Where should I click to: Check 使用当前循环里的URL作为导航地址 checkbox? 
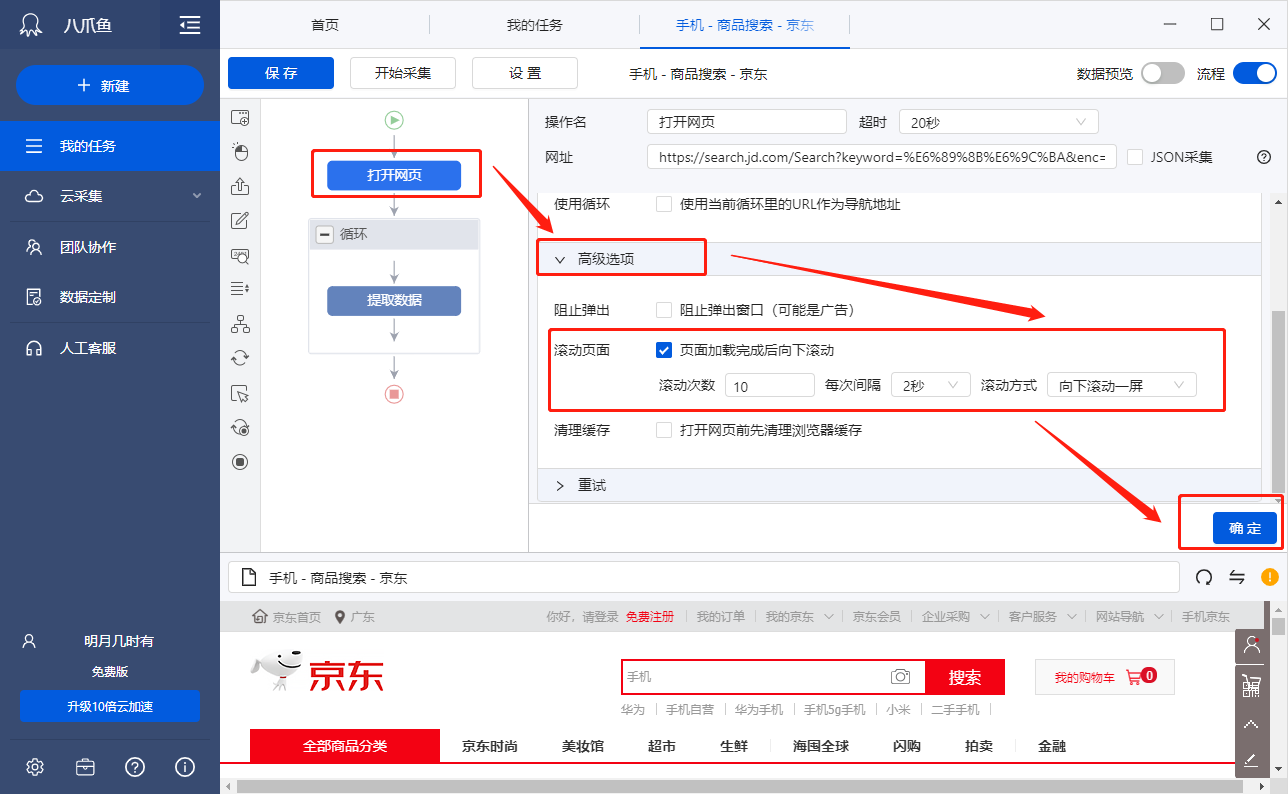(x=664, y=204)
